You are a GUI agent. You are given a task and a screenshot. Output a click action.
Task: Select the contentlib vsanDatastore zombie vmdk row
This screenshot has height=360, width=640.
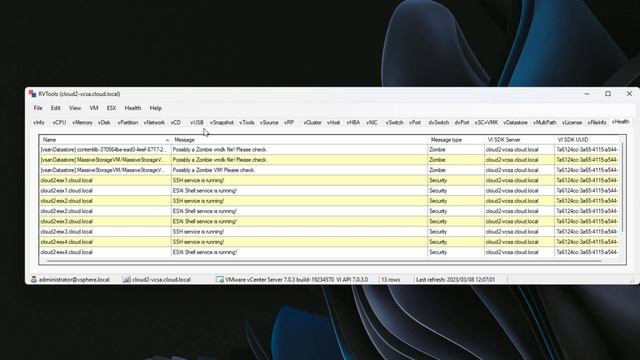coord(330,150)
